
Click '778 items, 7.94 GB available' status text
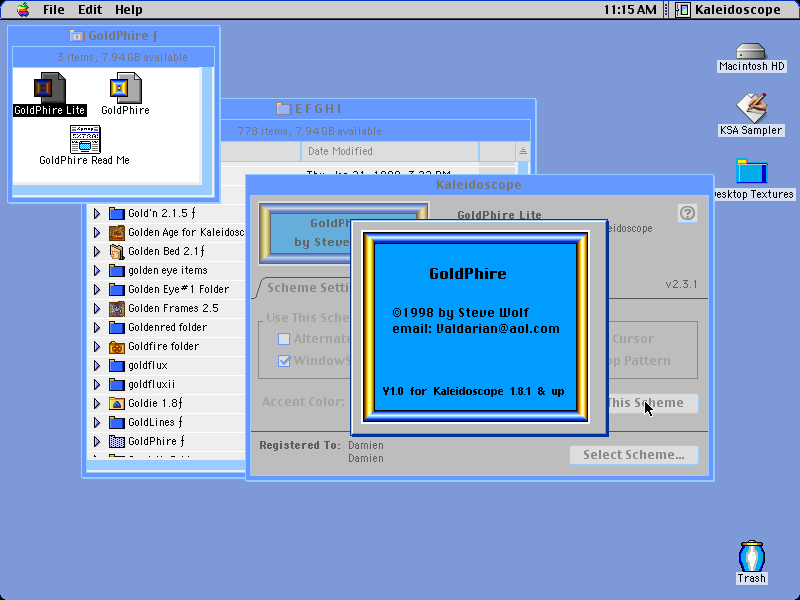pos(310,131)
